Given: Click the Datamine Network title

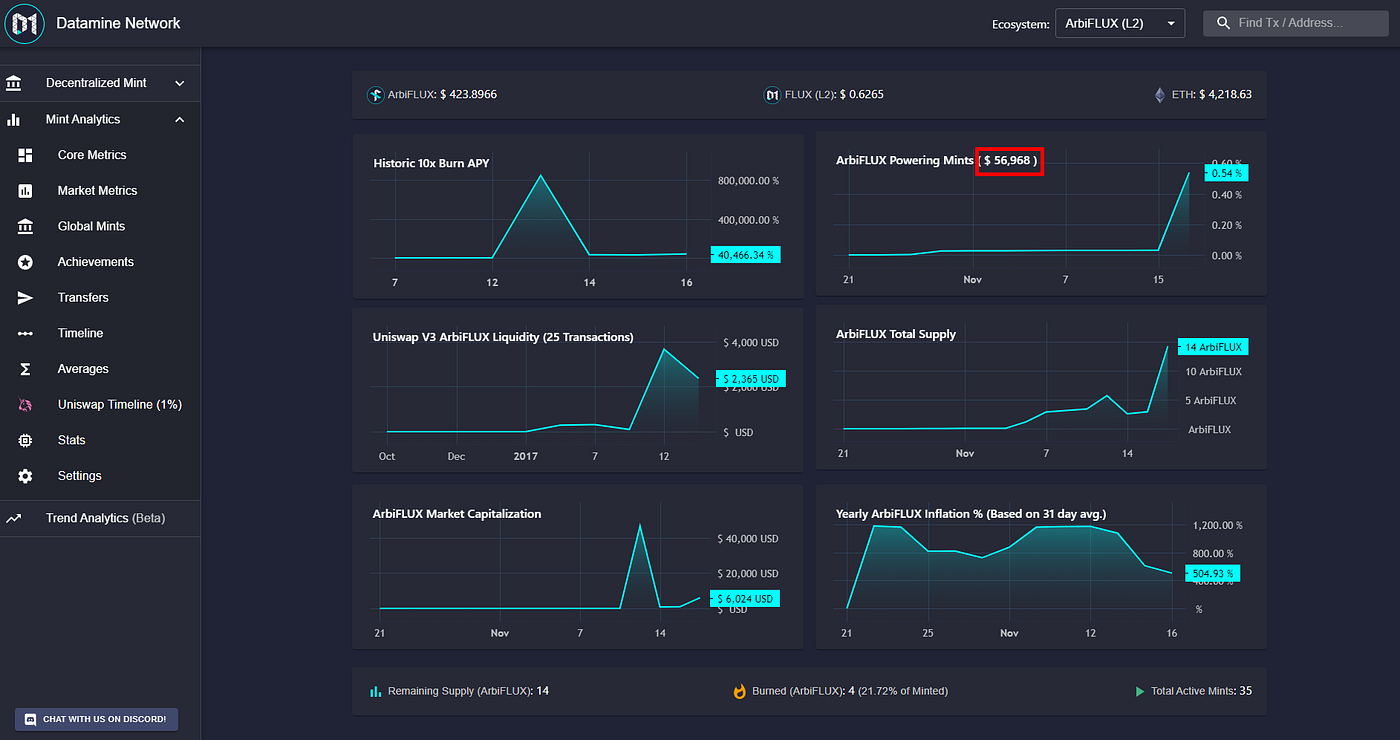Looking at the screenshot, I should click(x=119, y=22).
